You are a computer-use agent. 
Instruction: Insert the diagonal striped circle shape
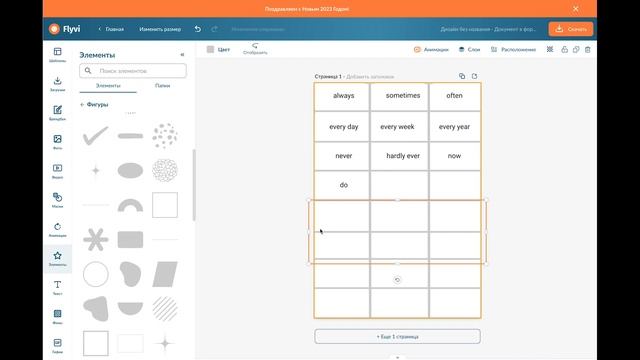165,309
